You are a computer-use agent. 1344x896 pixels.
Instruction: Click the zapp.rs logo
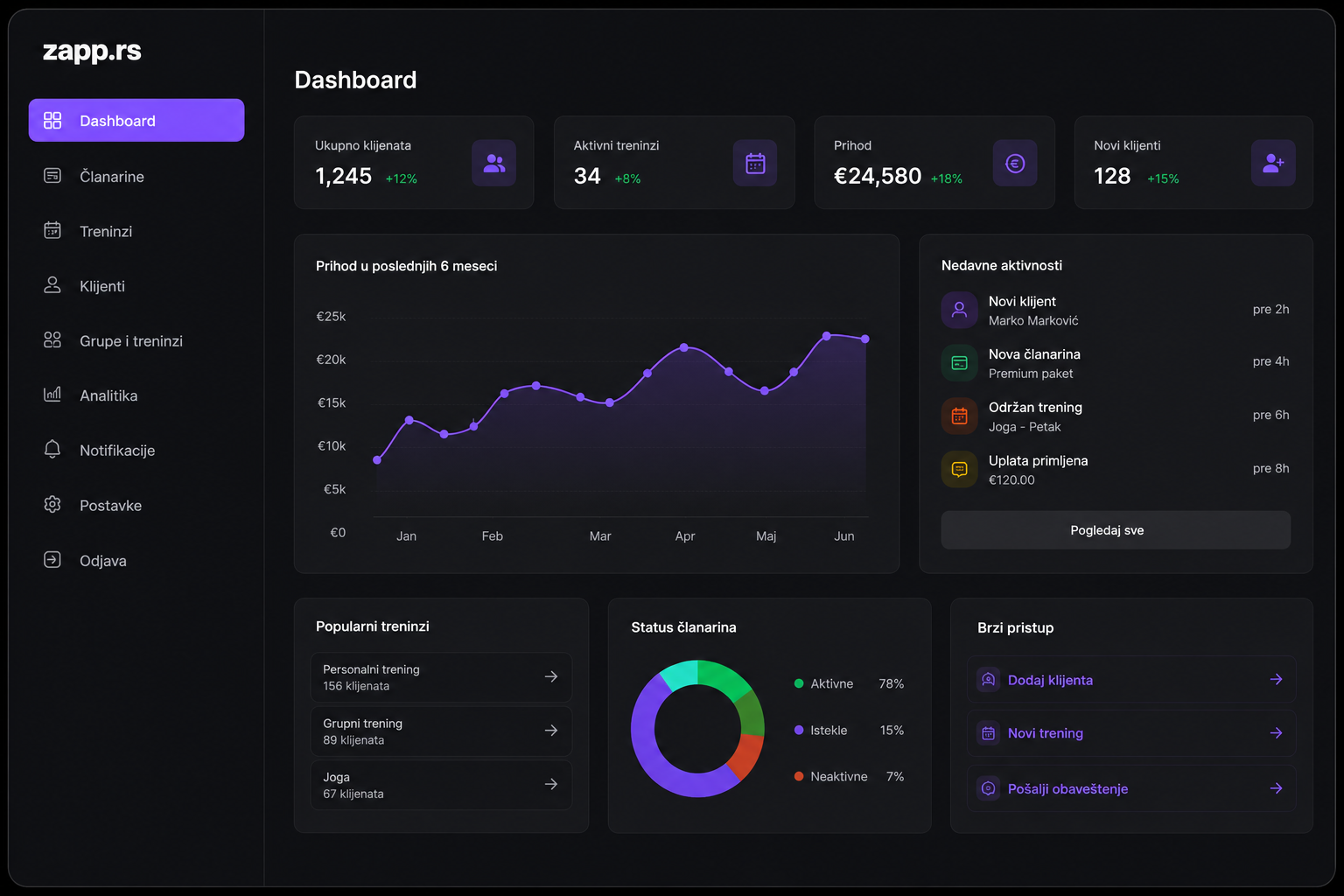pyautogui.click(x=92, y=52)
